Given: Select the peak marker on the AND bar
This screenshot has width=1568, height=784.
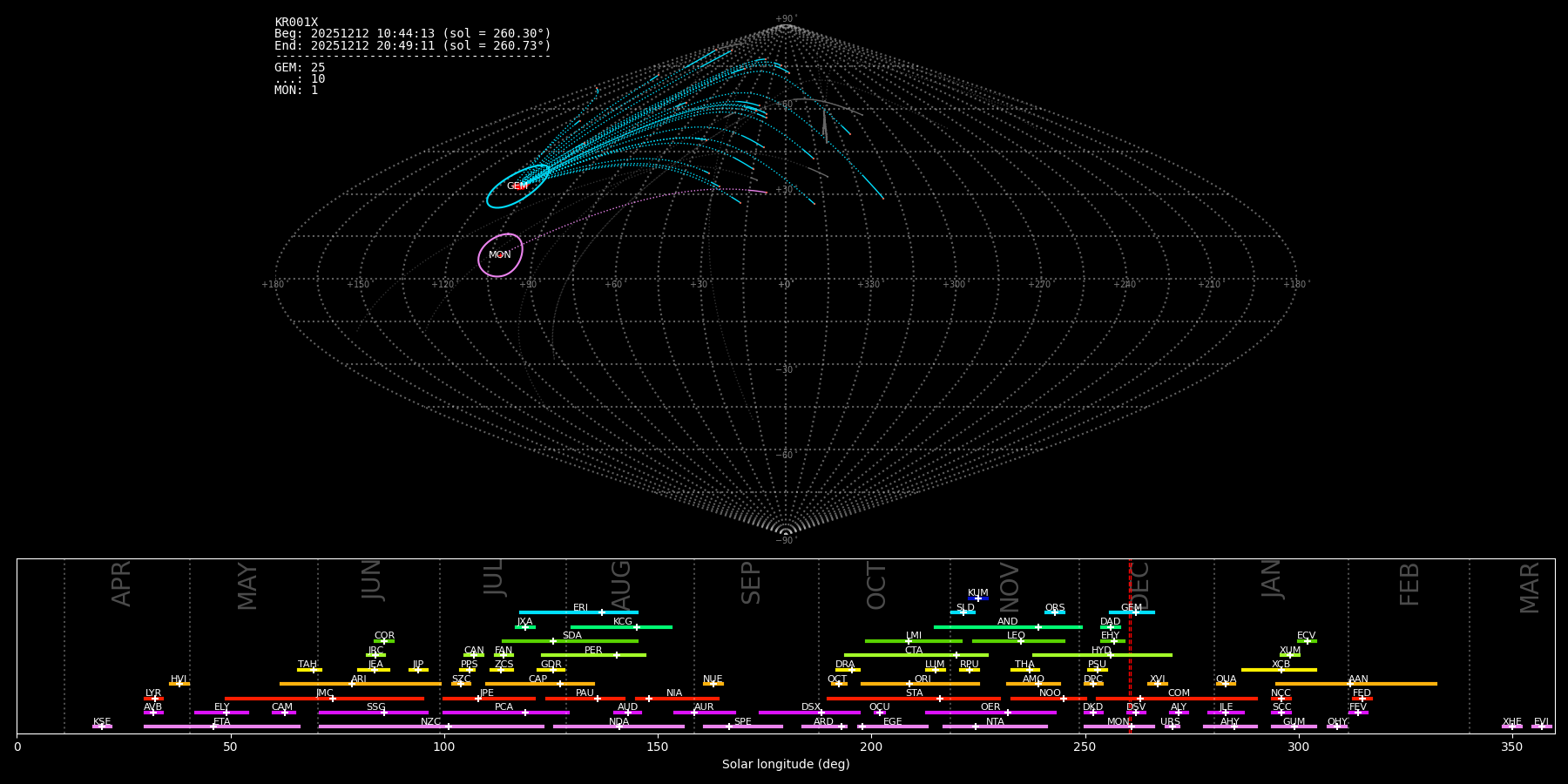Looking at the screenshot, I should pos(1037,627).
